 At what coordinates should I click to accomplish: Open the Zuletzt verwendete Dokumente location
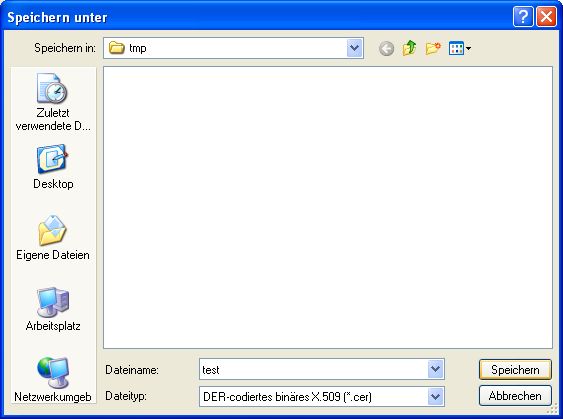tap(53, 102)
